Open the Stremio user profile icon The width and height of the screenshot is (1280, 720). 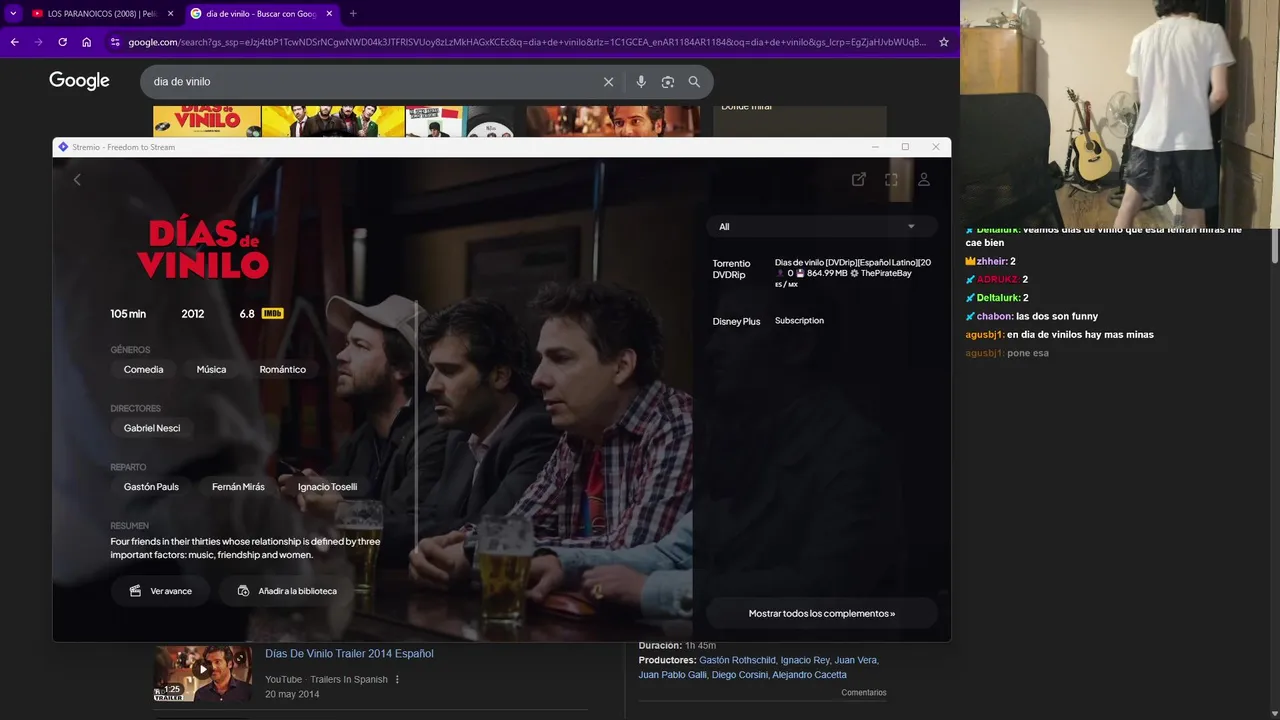pyautogui.click(x=924, y=180)
